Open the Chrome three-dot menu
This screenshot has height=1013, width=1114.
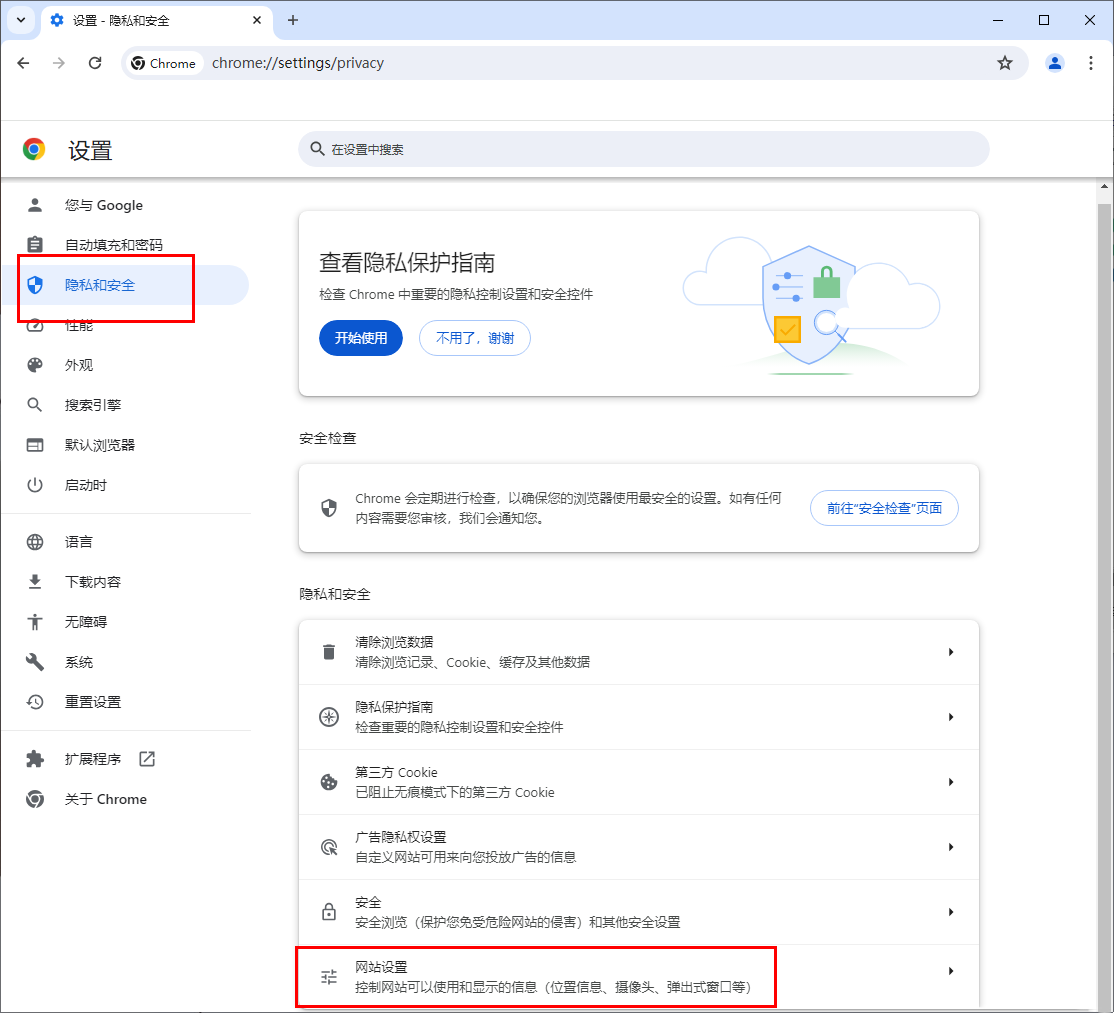[1091, 63]
